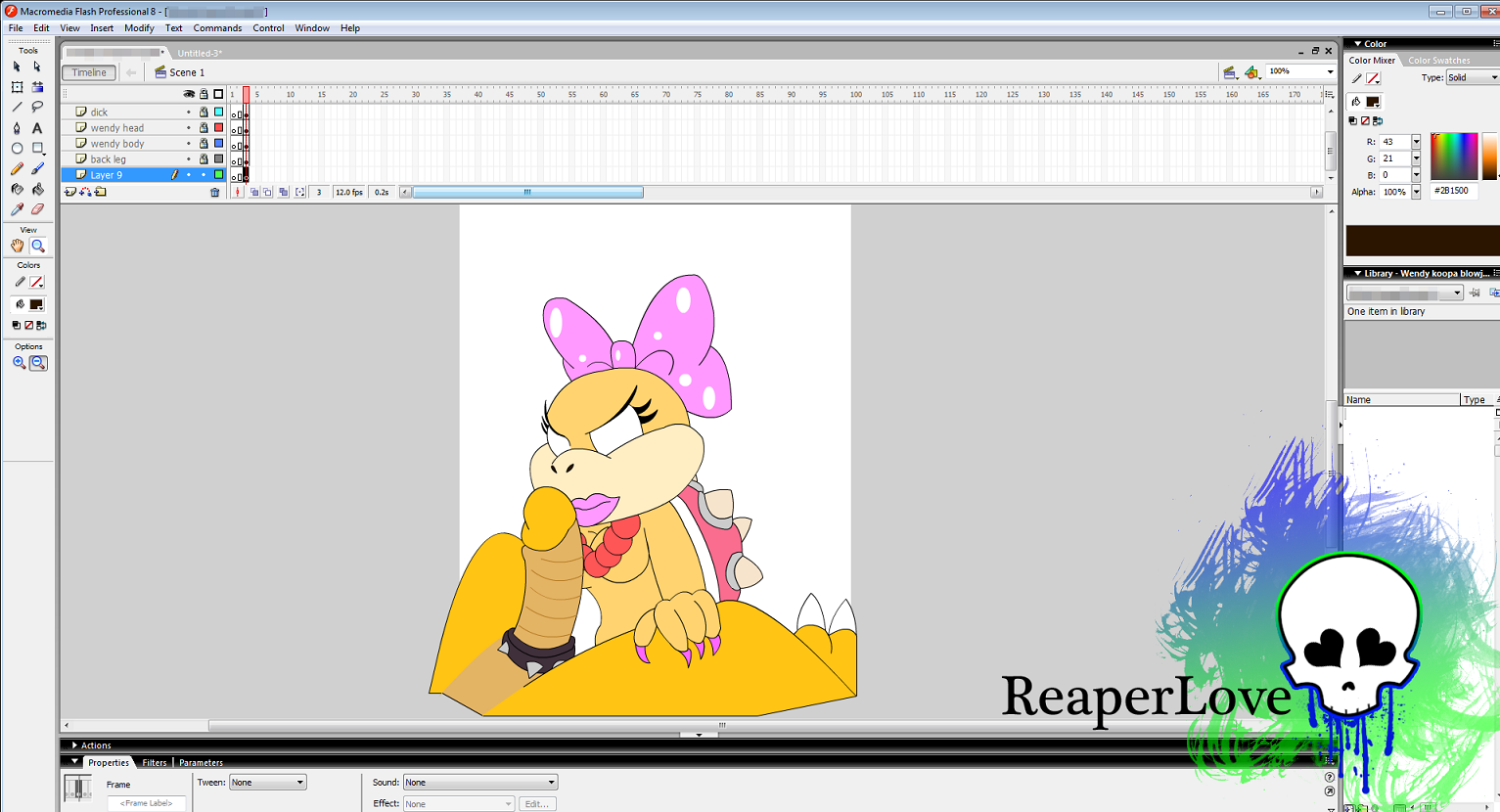
Task: Toggle Edit Multiple Frames button
Action: (x=284, y=193)
